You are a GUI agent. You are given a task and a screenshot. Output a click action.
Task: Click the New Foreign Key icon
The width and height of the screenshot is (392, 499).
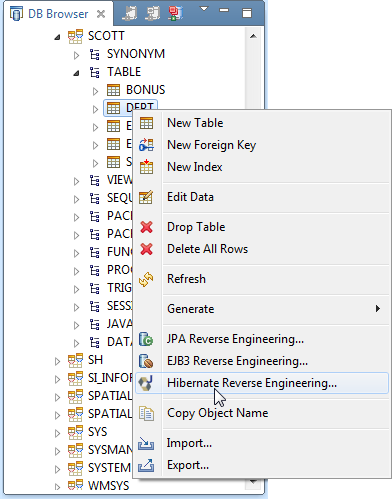pyautogui.click(x=146, y=145)
